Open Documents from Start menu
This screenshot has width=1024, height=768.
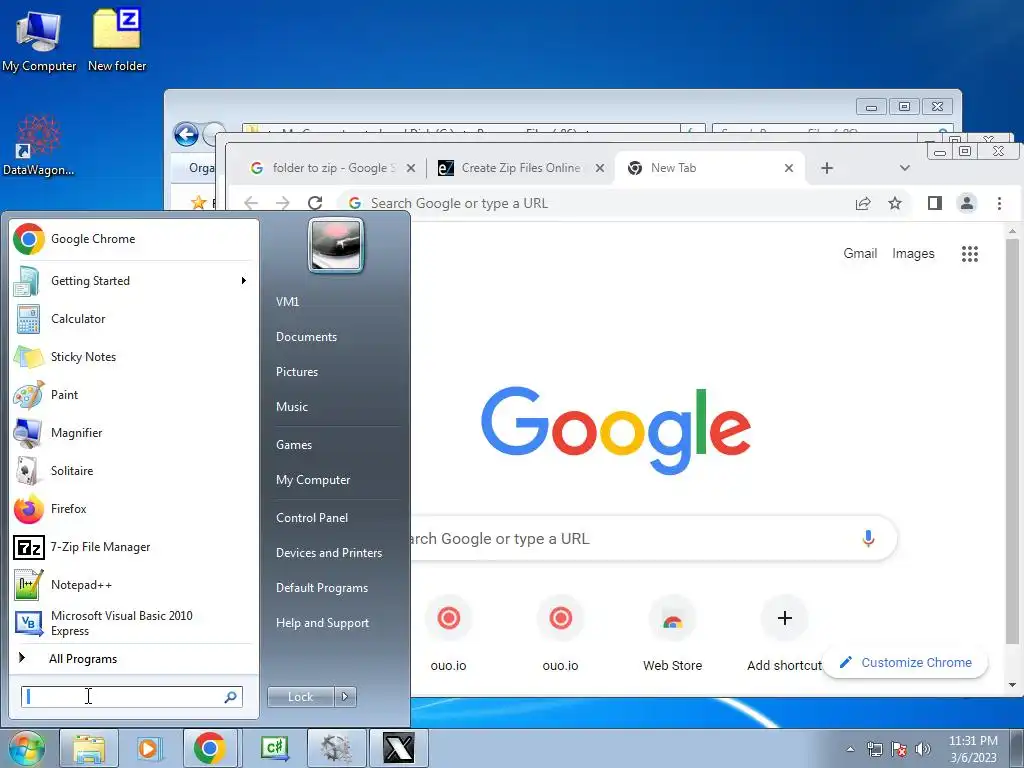click(306, 337)
